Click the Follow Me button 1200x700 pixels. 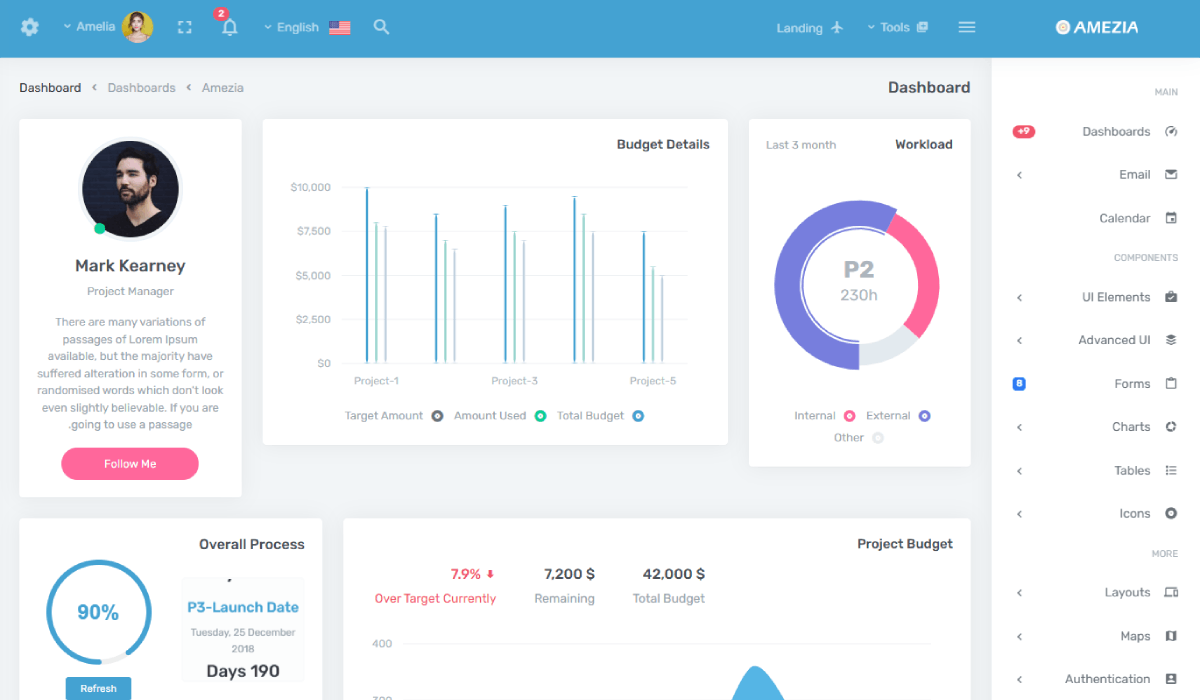(130, 464)
